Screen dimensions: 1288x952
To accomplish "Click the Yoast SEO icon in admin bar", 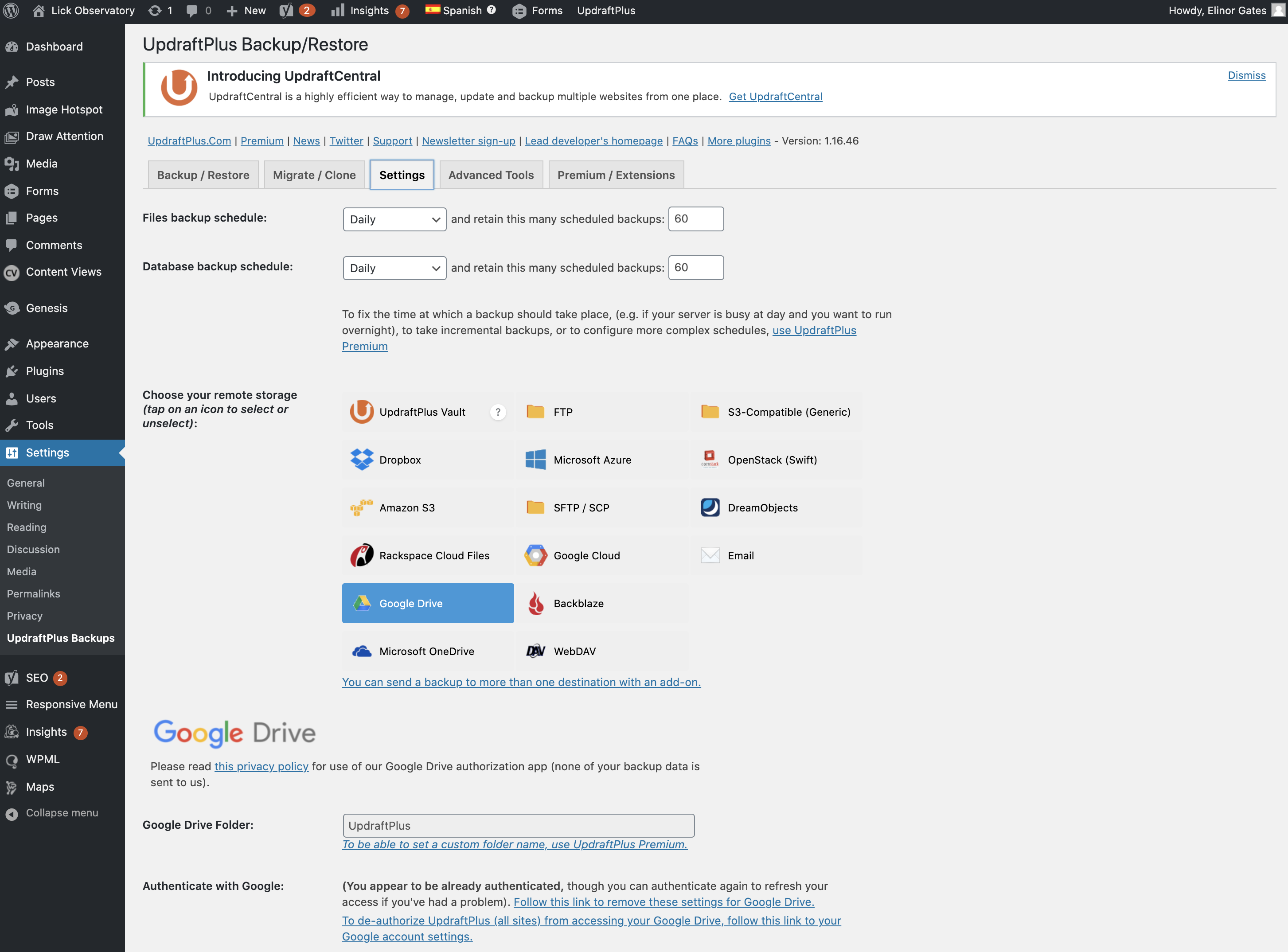I will [x=286, y=10].
